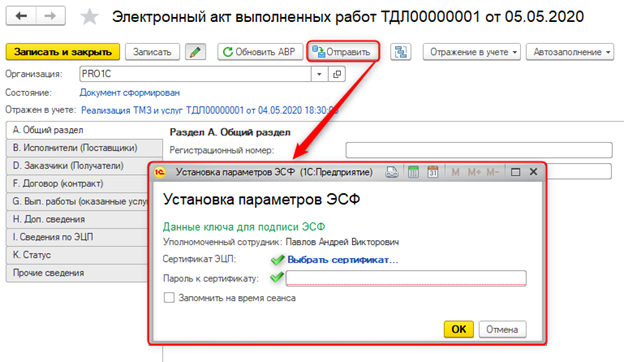Go back with the left arrow button

[21, 16]
